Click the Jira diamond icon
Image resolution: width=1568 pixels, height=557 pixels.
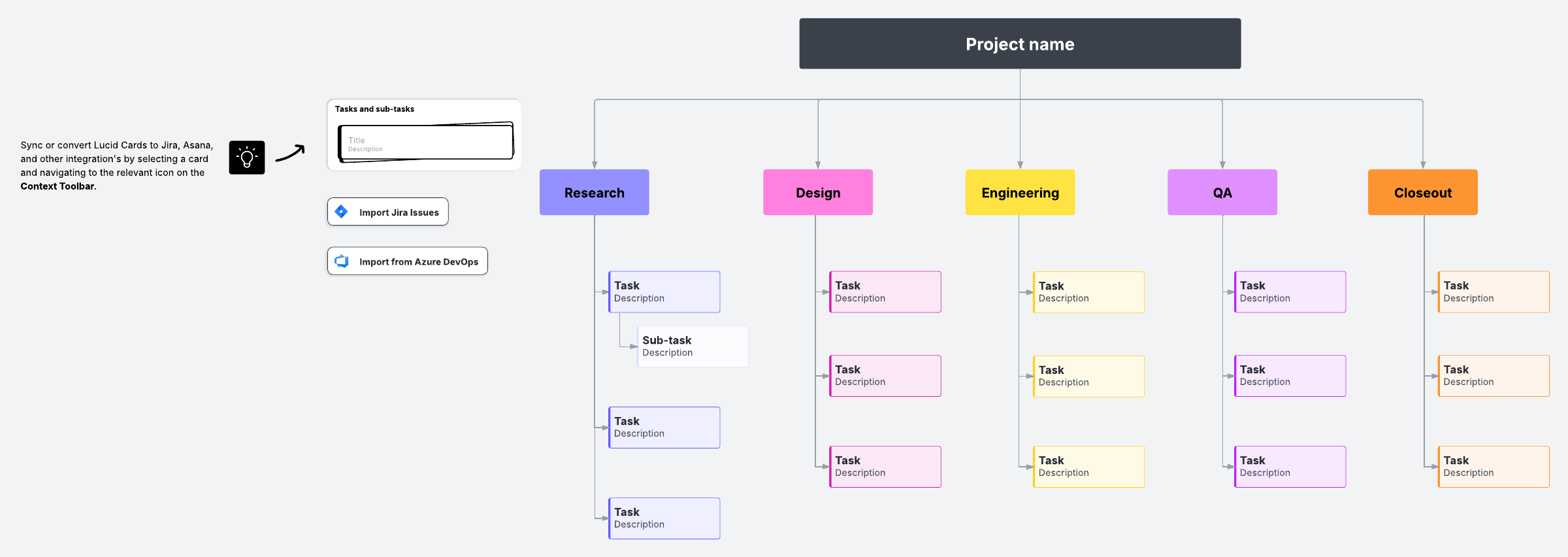(x=341, y=212)
